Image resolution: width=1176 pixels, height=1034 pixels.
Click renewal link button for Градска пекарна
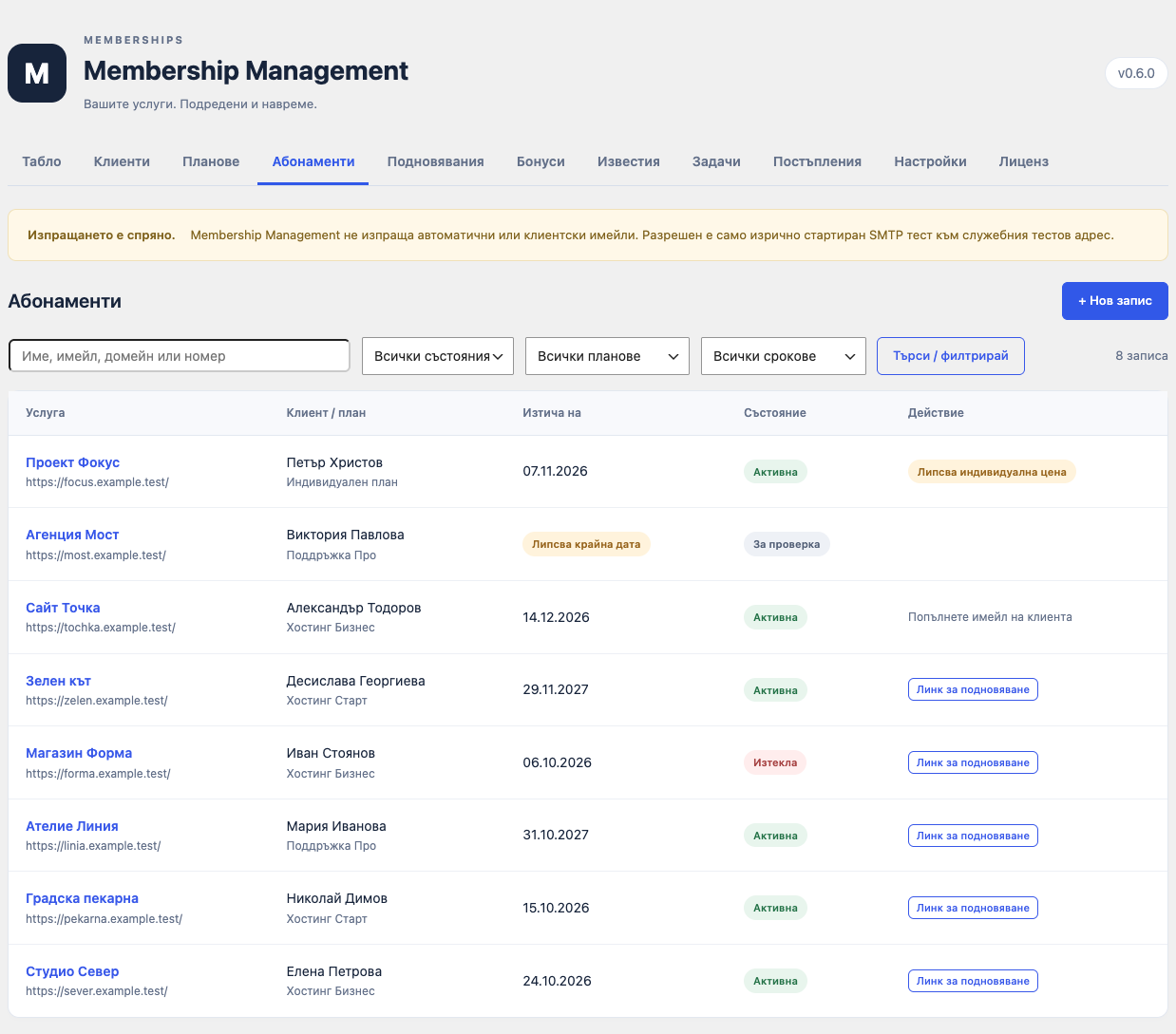pyautogui.click(x=973, y=908)
